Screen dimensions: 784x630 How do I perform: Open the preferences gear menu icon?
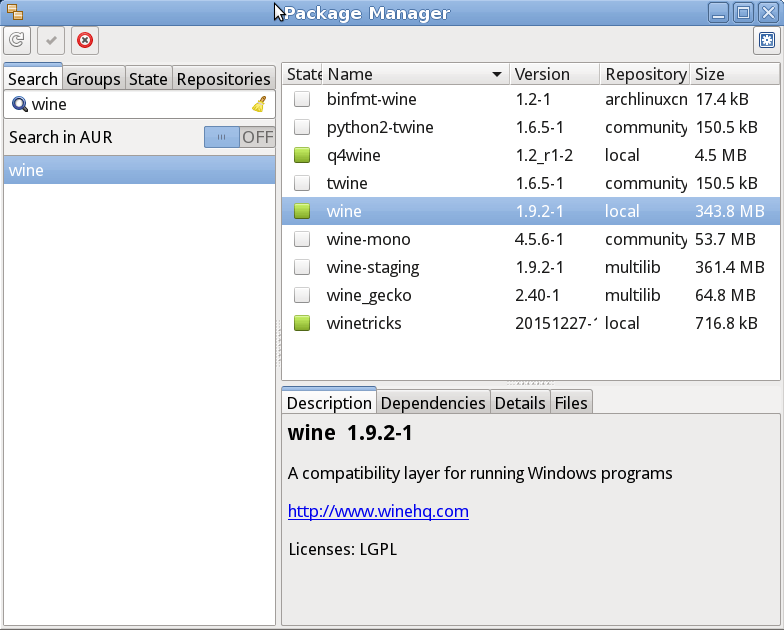(766, 40)
